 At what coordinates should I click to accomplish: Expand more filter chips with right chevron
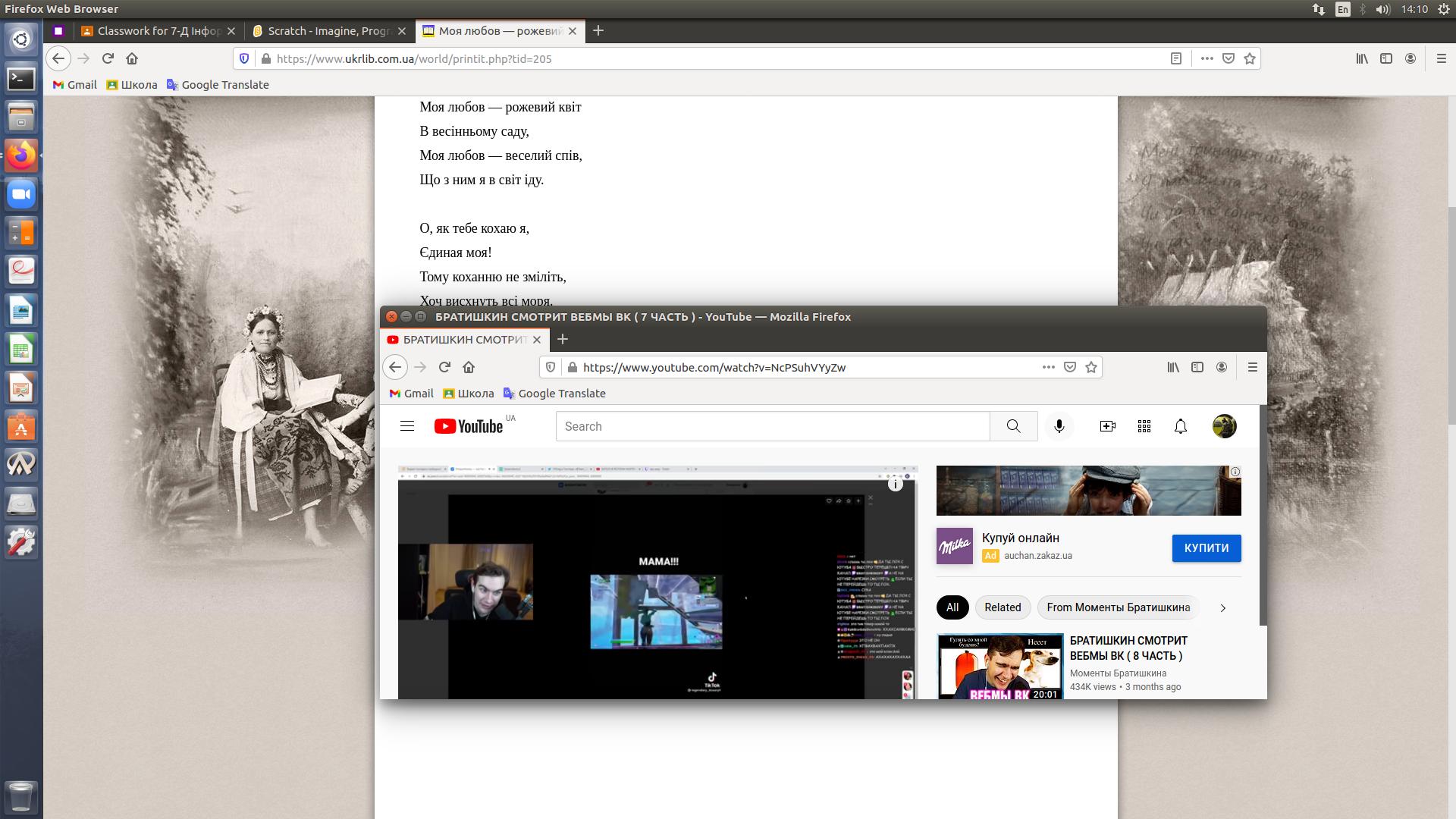click(x=1222, y=607)
